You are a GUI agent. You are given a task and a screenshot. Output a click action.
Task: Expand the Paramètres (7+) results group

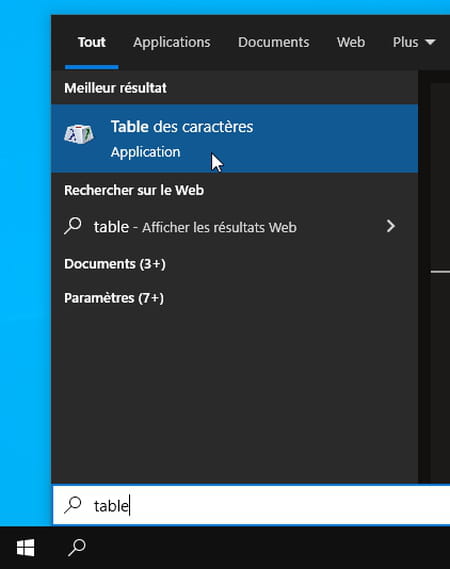(114, 298)
